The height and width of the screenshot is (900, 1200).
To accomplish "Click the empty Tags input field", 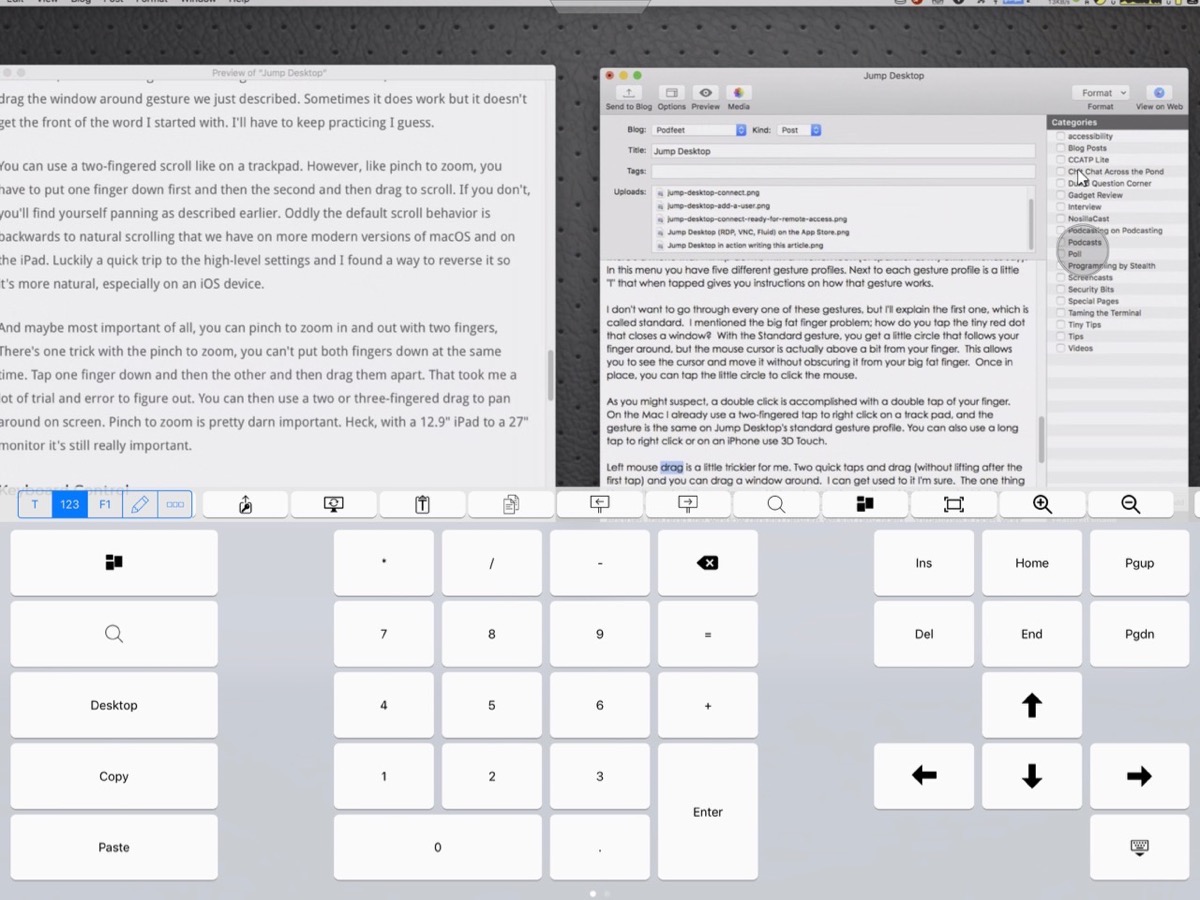I will pyautogui.click(x=843, y=171).
